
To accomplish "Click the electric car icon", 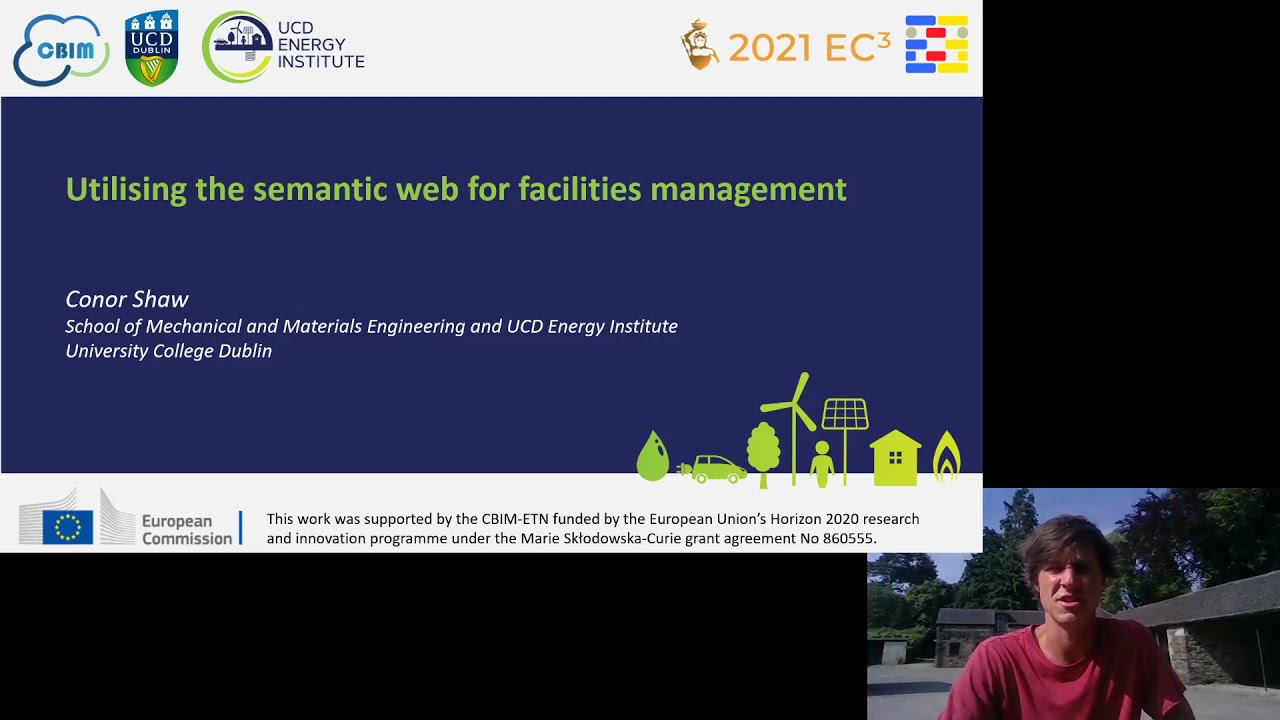I will [x=712, y=470].
